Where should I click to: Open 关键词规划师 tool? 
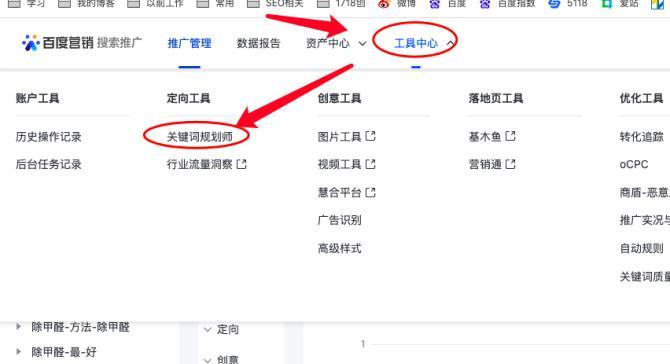pos(200,137)
